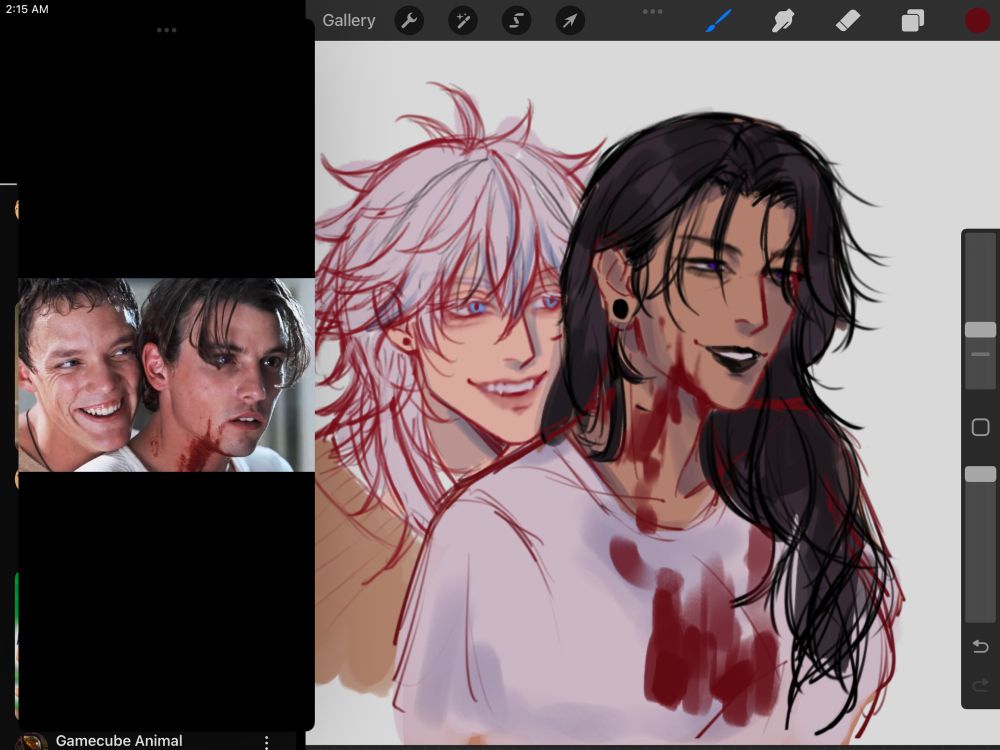Tap the redo arrow in the sidebar
This screenshot has height=750, width=1000.
980,686
